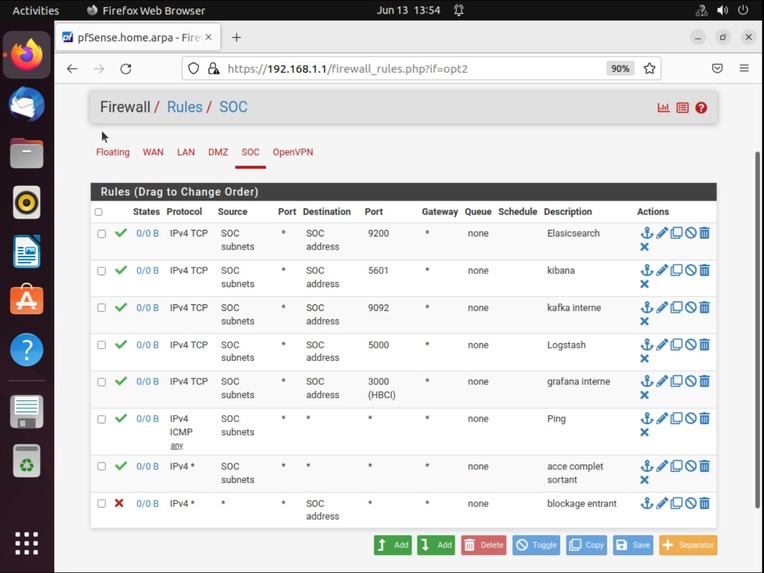Delete the acce complet sortant rule
The image size is (764, 573).
(x=705, y=466)
